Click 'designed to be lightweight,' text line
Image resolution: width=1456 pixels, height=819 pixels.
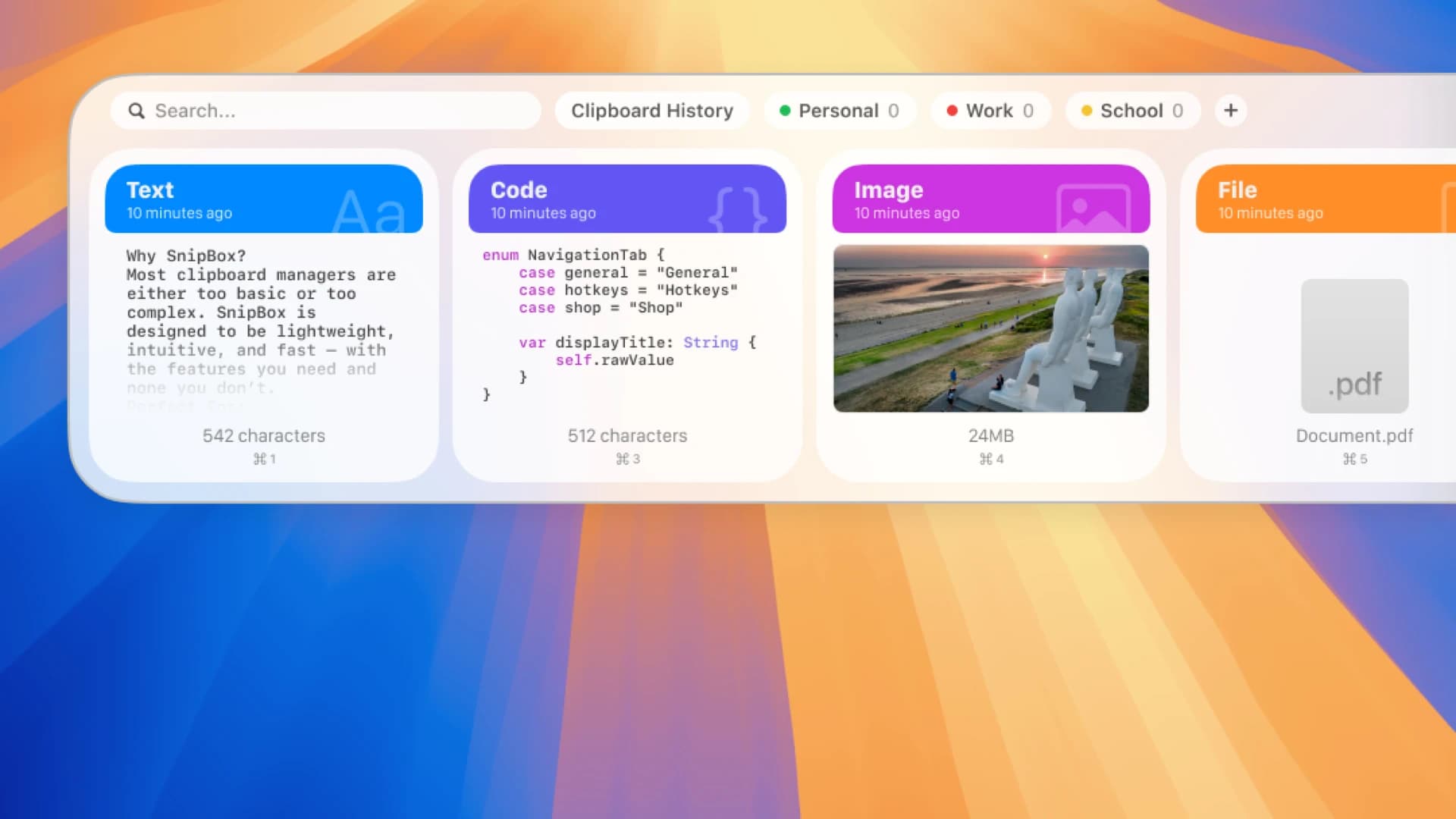click(261, 331)
